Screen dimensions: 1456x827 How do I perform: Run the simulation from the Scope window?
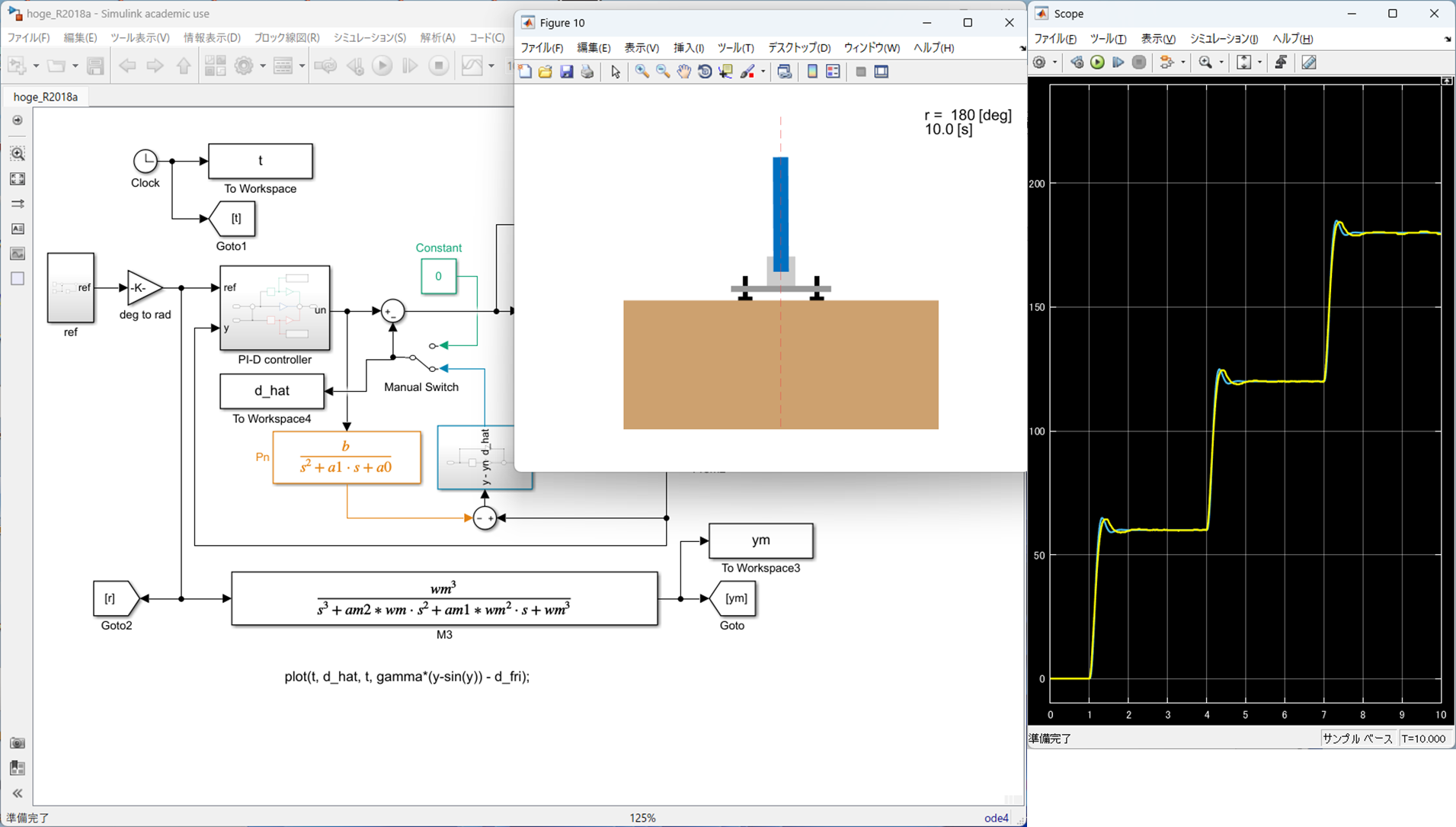point(1097,63)
